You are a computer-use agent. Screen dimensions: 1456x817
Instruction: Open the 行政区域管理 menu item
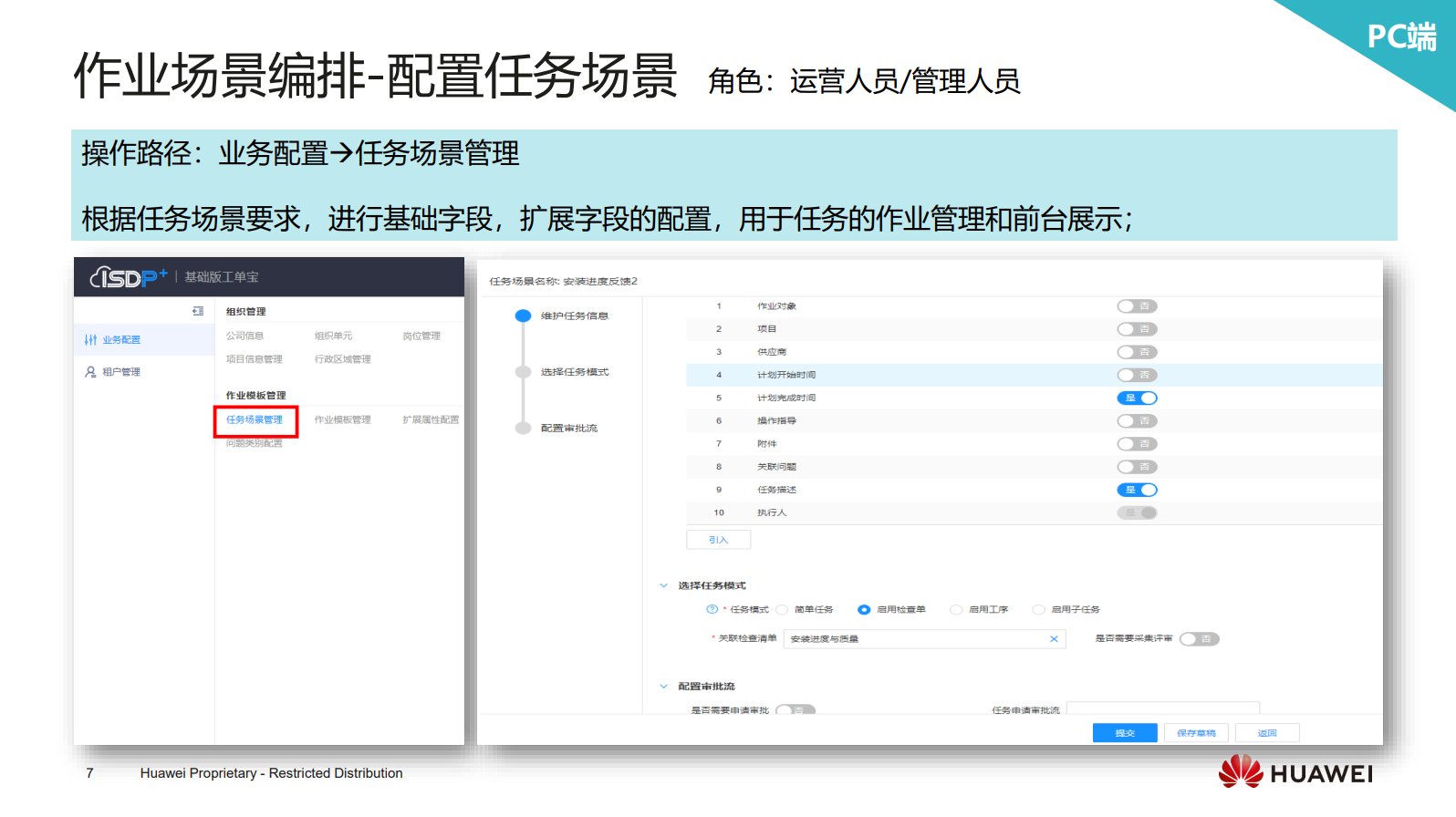click(343, 359)
